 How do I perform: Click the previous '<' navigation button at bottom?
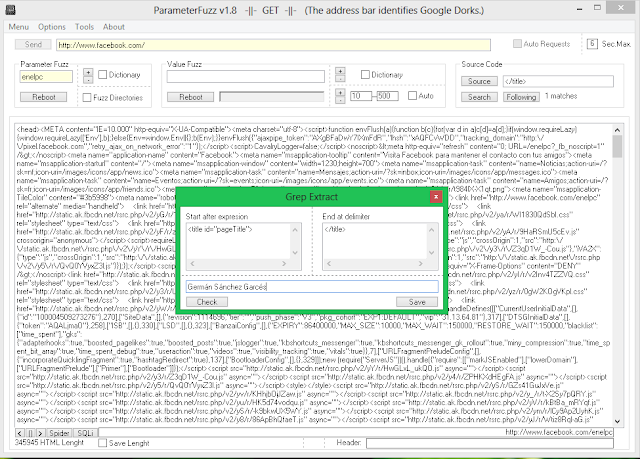tap(19, 432)
